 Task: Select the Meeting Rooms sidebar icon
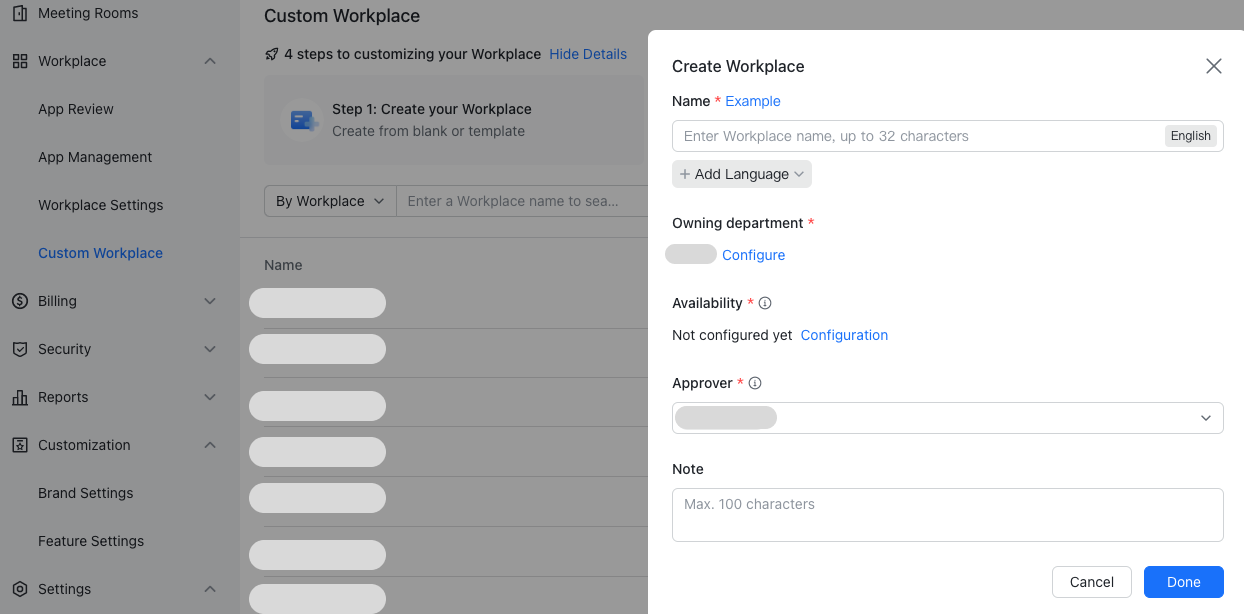point(17,13)
